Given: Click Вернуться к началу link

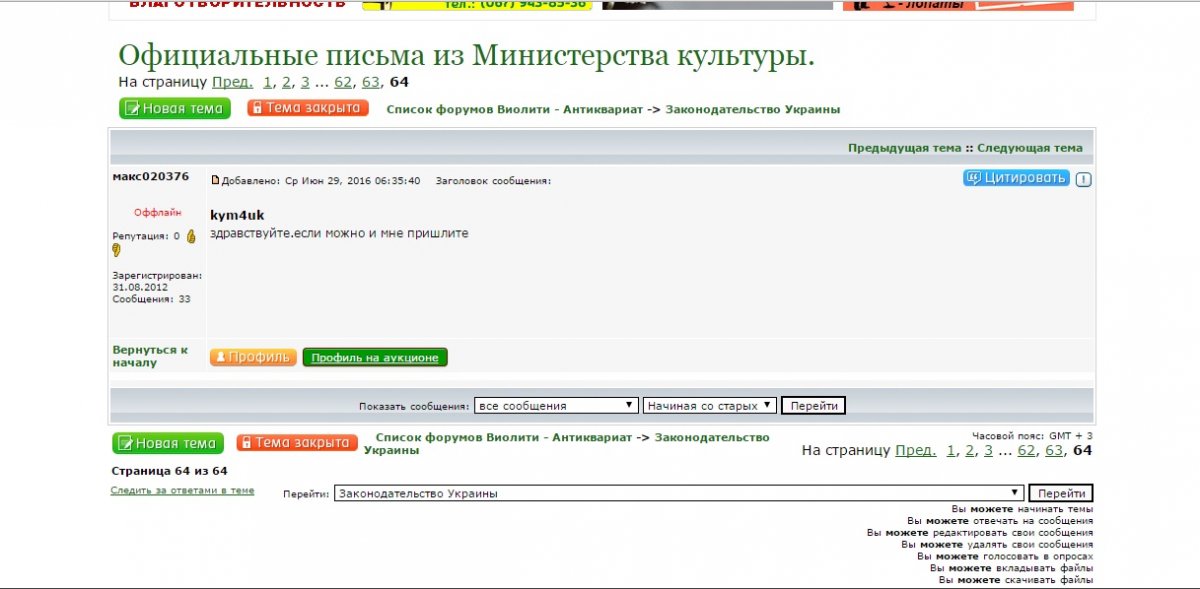Looking at the screenshot, I should pyautogui.click(x=149, y=356).
